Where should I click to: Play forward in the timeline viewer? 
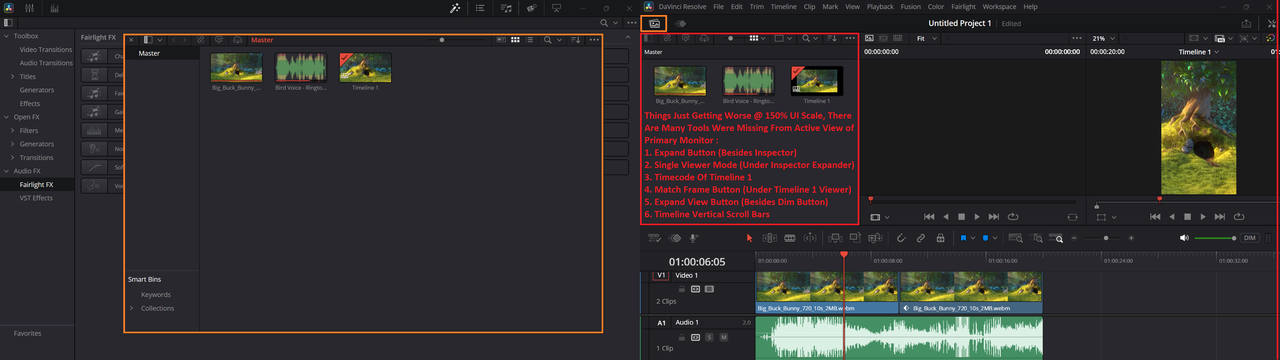tap(1203, 216)
